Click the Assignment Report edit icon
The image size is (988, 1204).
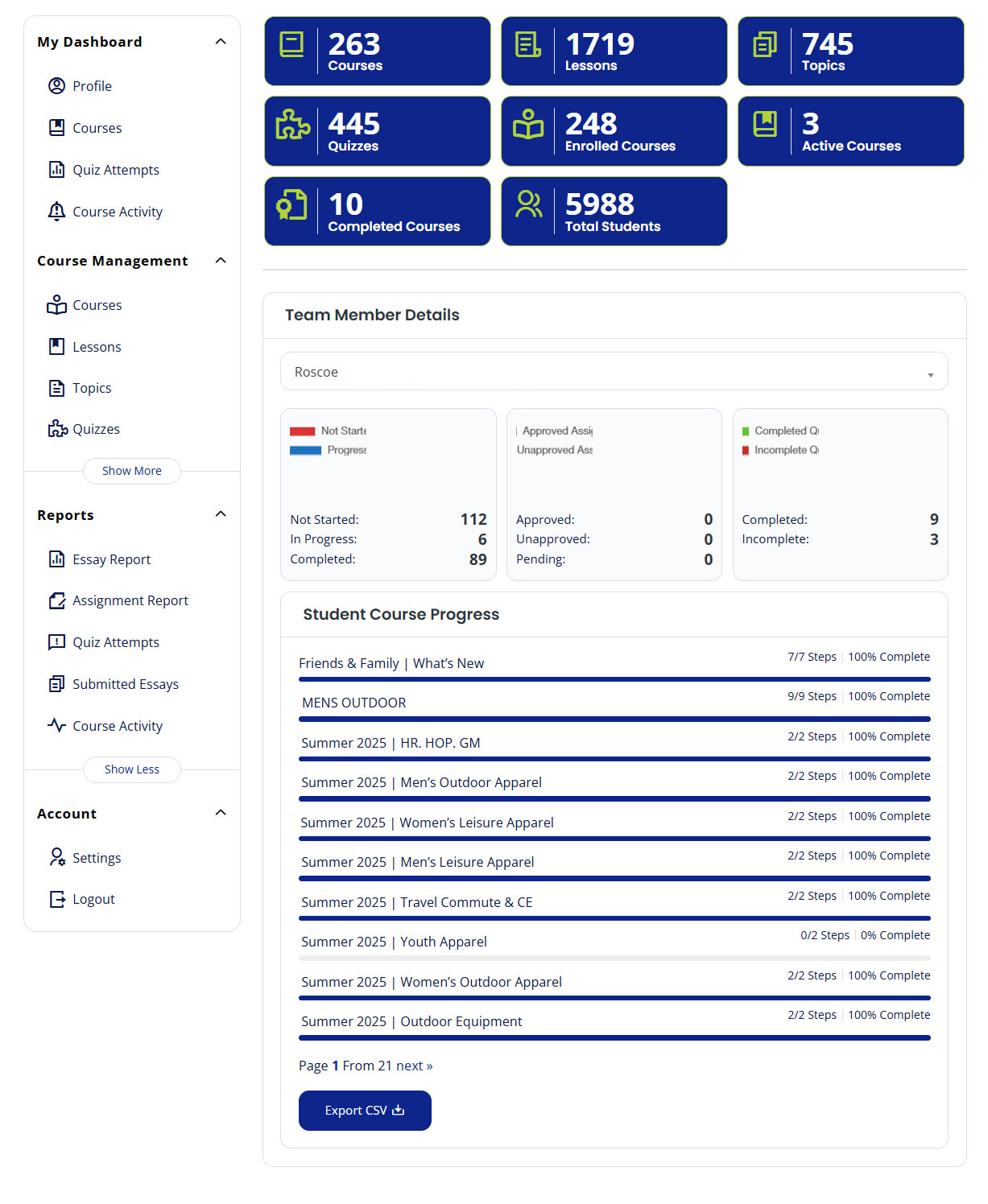56,600
